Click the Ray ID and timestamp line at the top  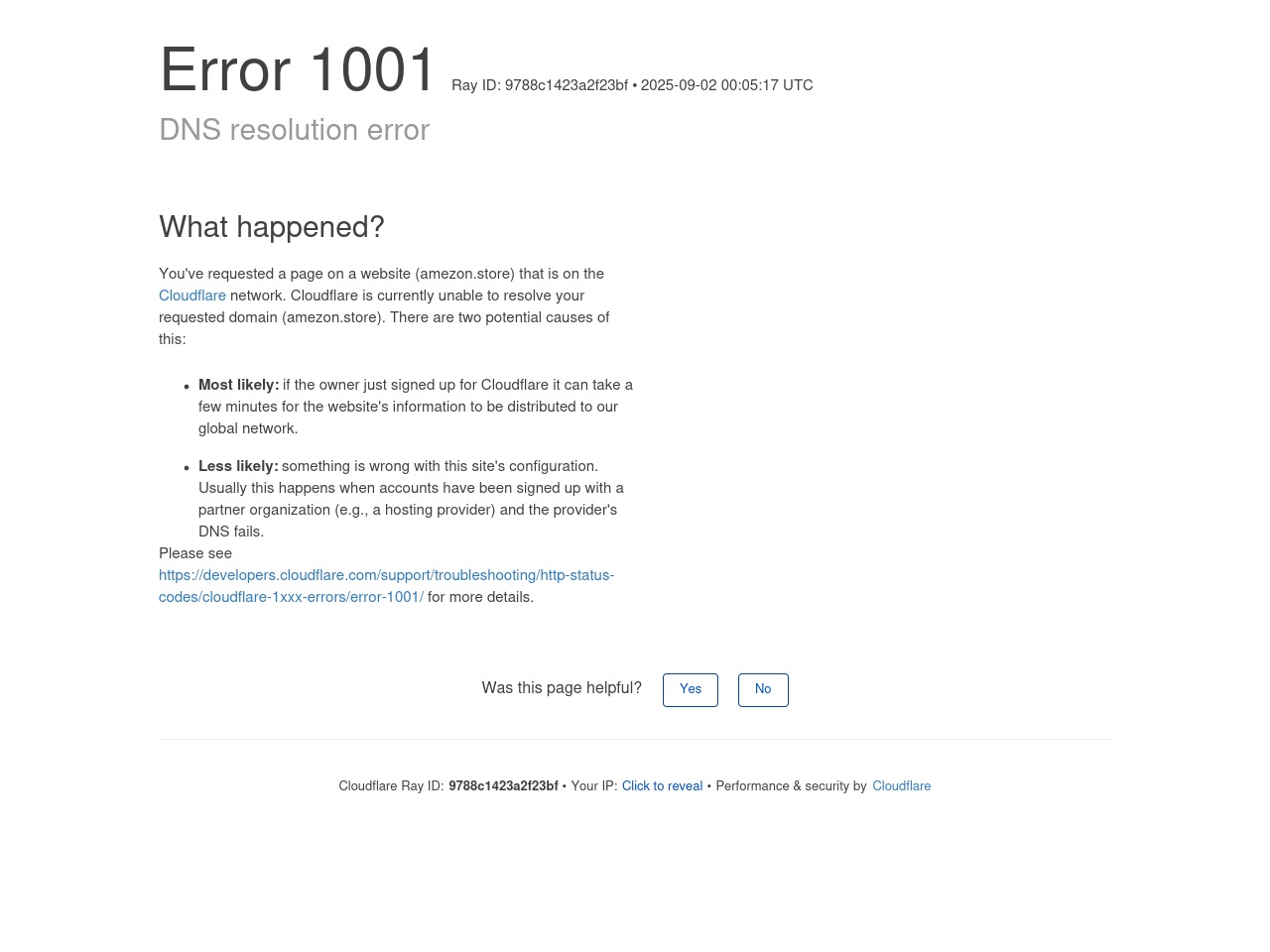point(632,86)
